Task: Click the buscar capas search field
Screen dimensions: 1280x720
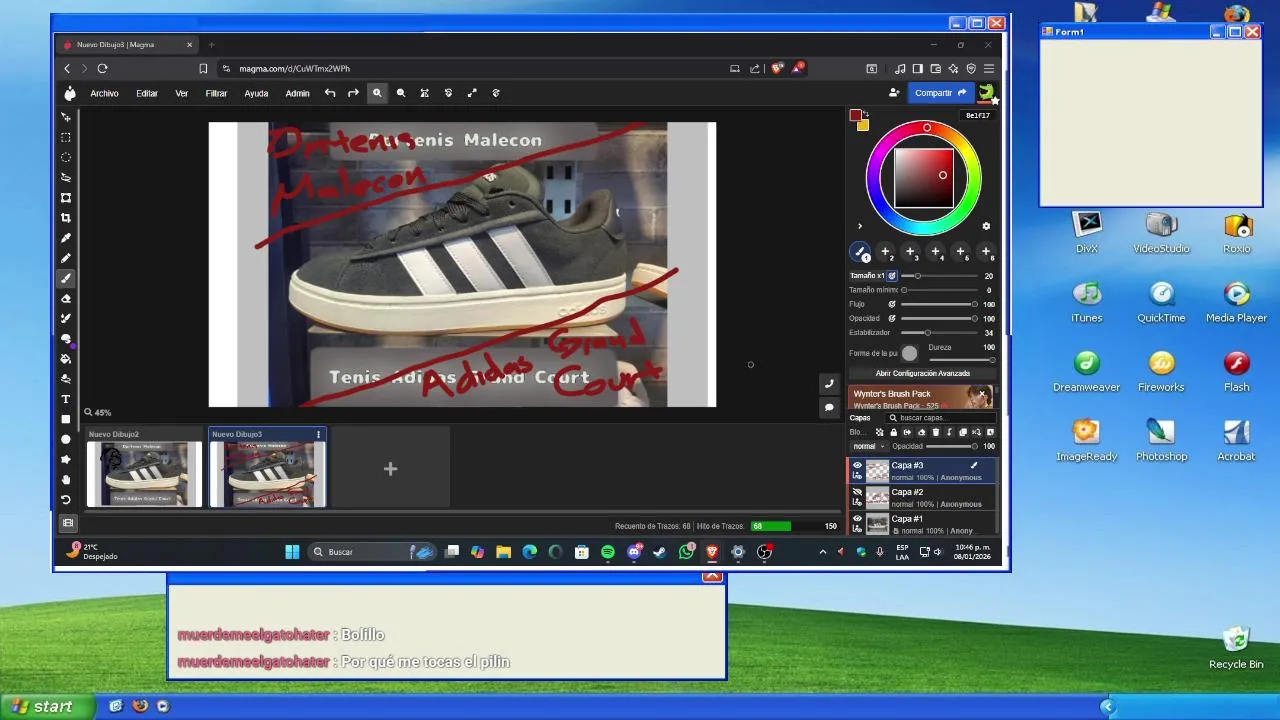Action: tap(940, 418)
